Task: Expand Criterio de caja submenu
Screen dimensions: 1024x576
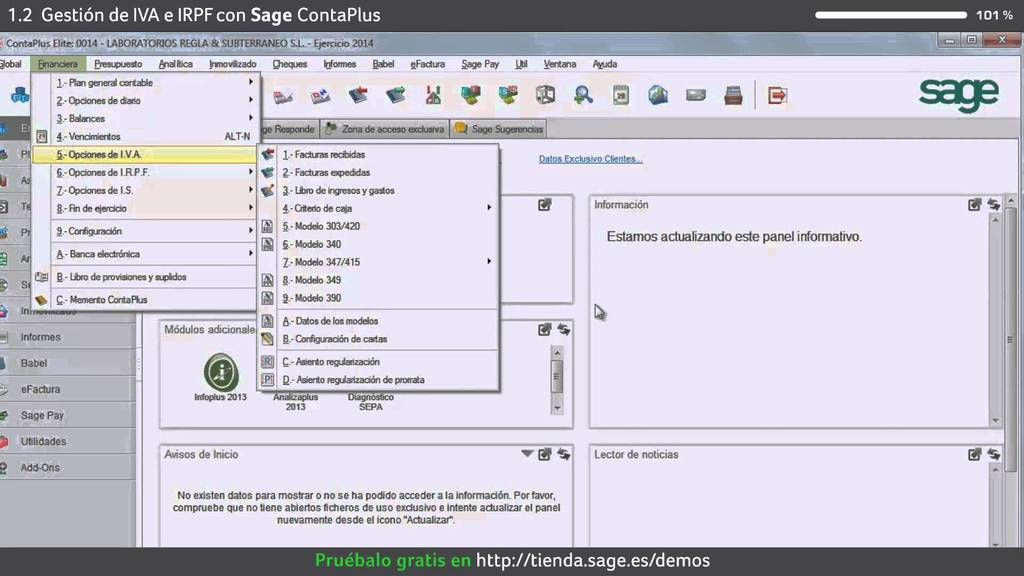Action: point(489,208)
